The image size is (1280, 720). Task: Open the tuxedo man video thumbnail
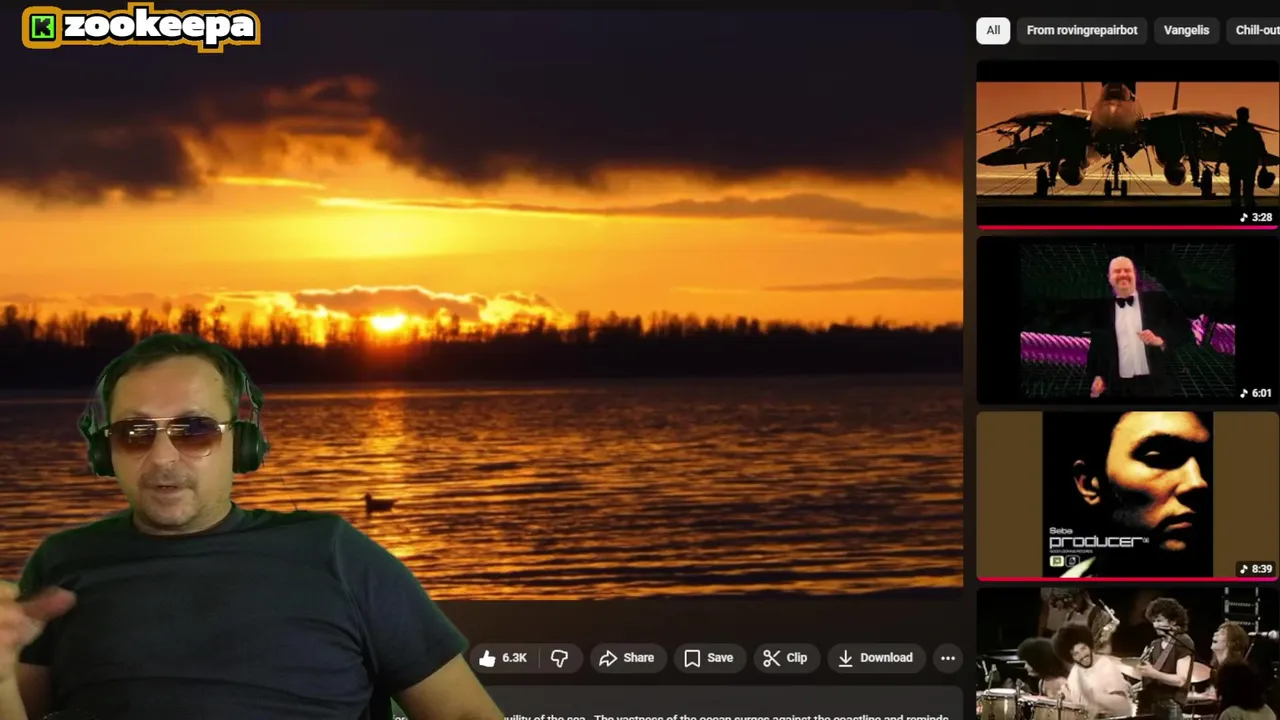click(1127, 320)
